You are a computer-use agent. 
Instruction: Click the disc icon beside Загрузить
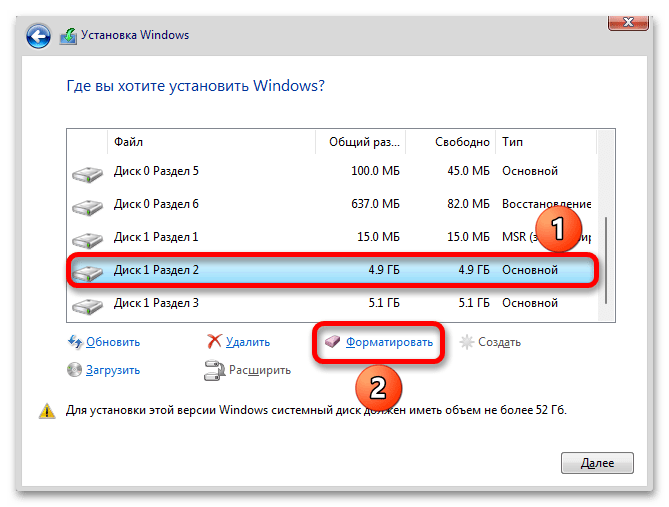click(74, 370)
